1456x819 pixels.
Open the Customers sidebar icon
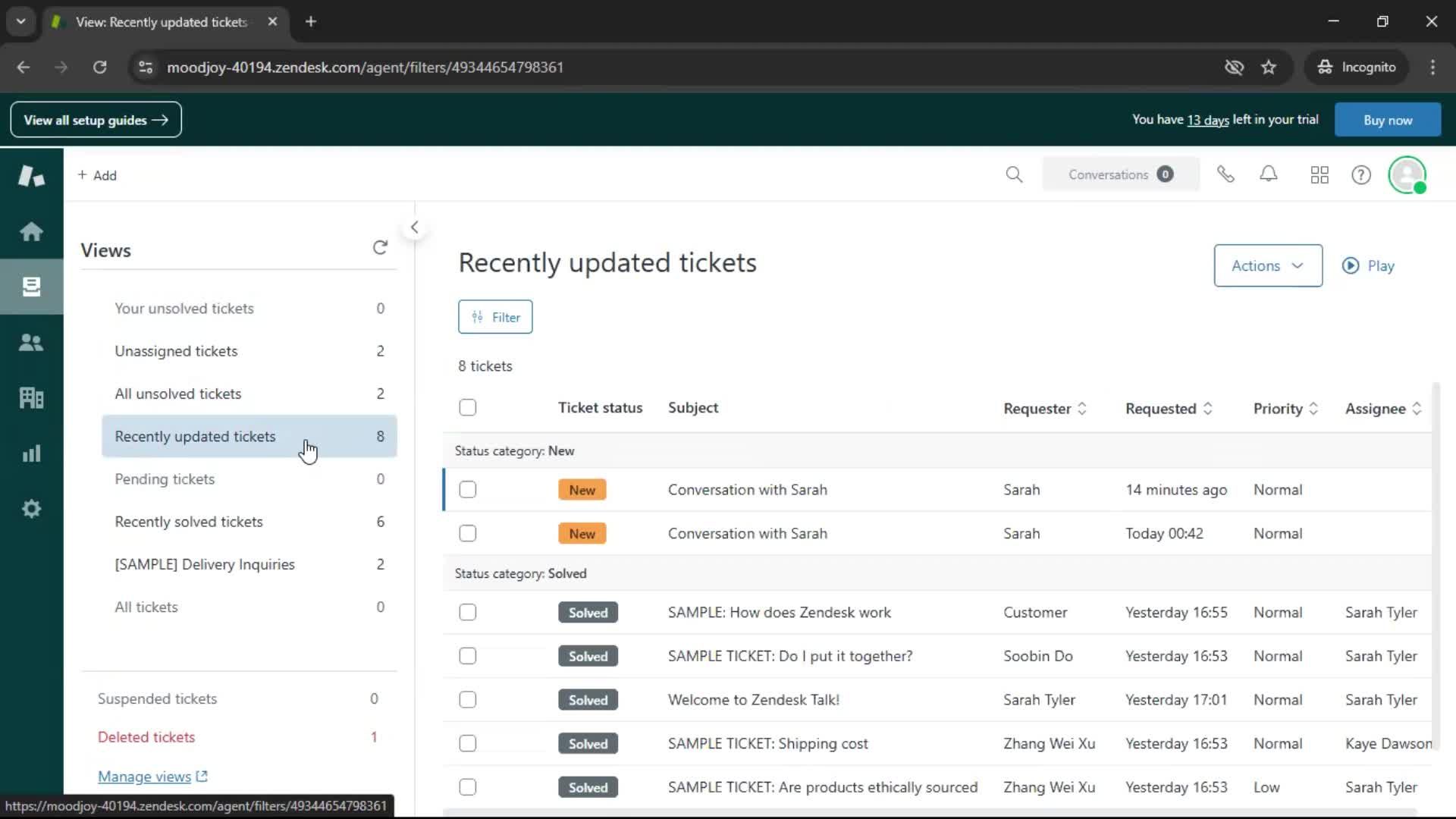pyautogui.click(x=31, y=343)
